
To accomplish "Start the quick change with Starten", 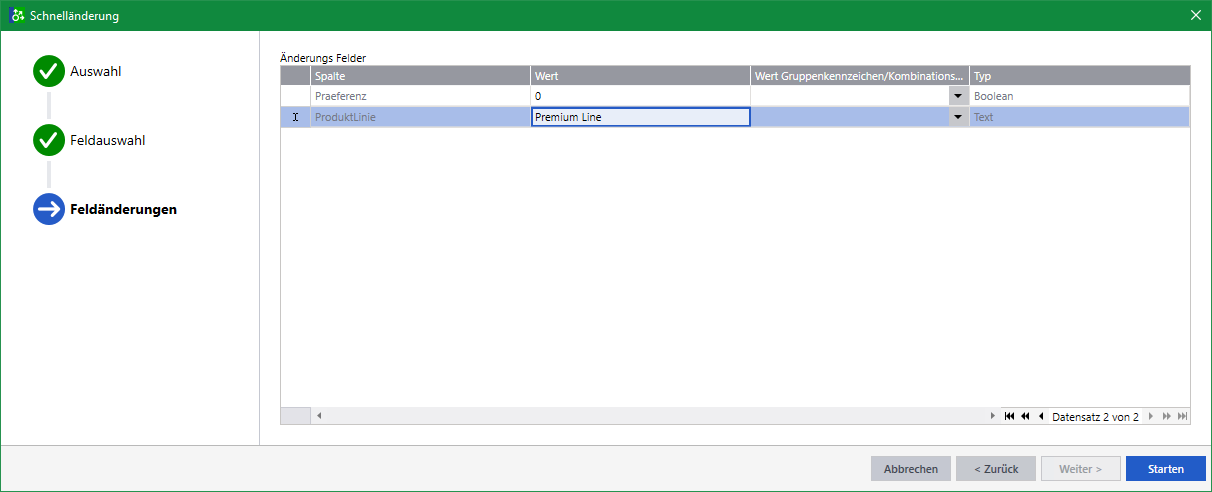I will coord(1166,469).
